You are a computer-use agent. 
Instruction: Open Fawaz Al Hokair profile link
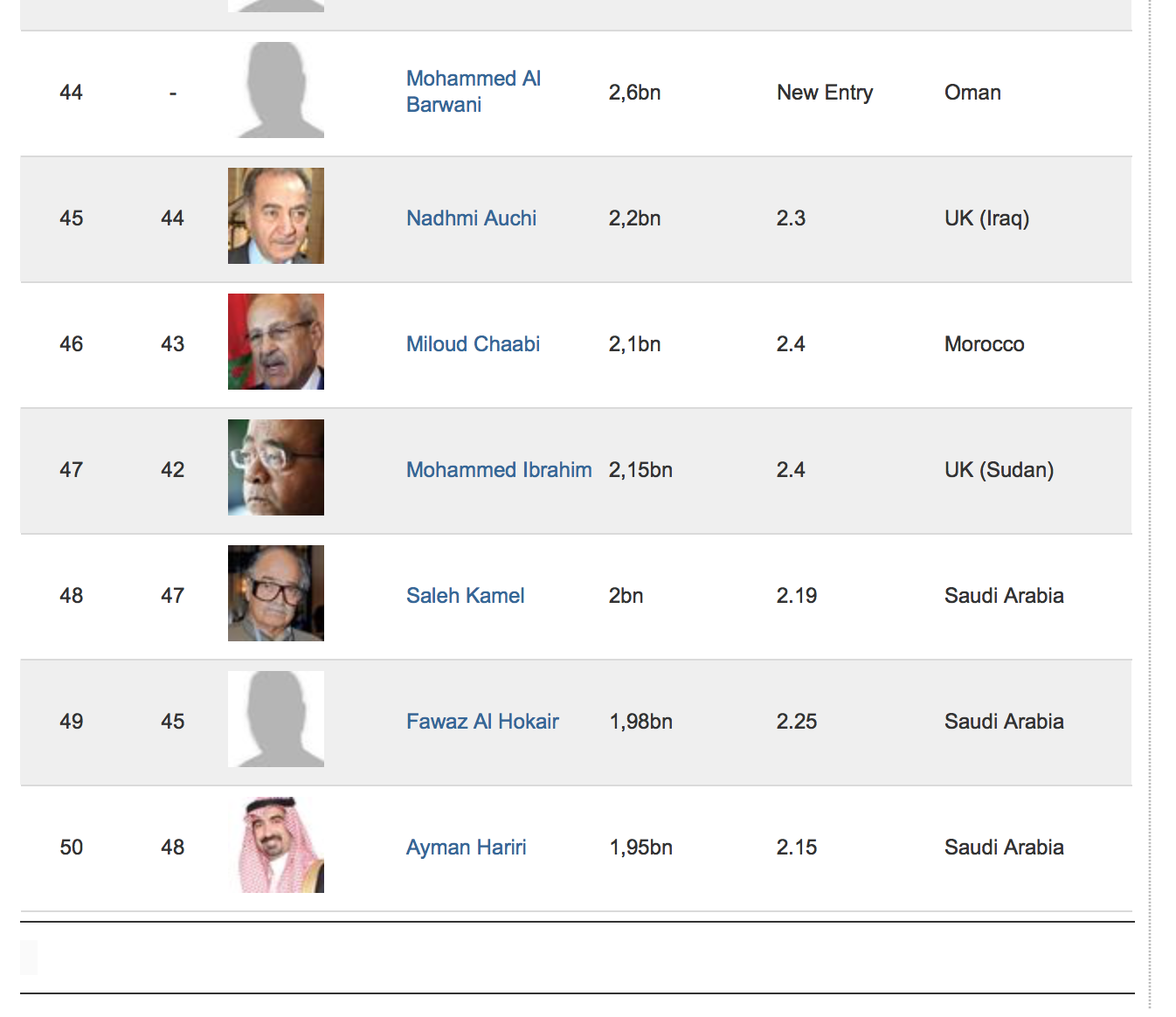tap(482, 722)
